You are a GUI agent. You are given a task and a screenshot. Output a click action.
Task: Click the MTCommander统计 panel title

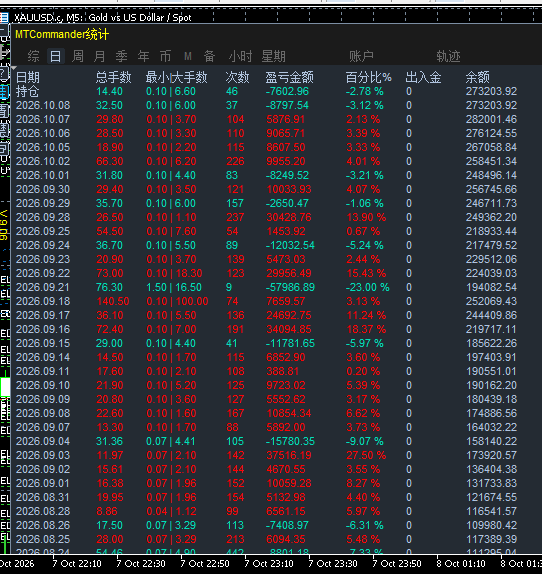(x=62, y=34)
